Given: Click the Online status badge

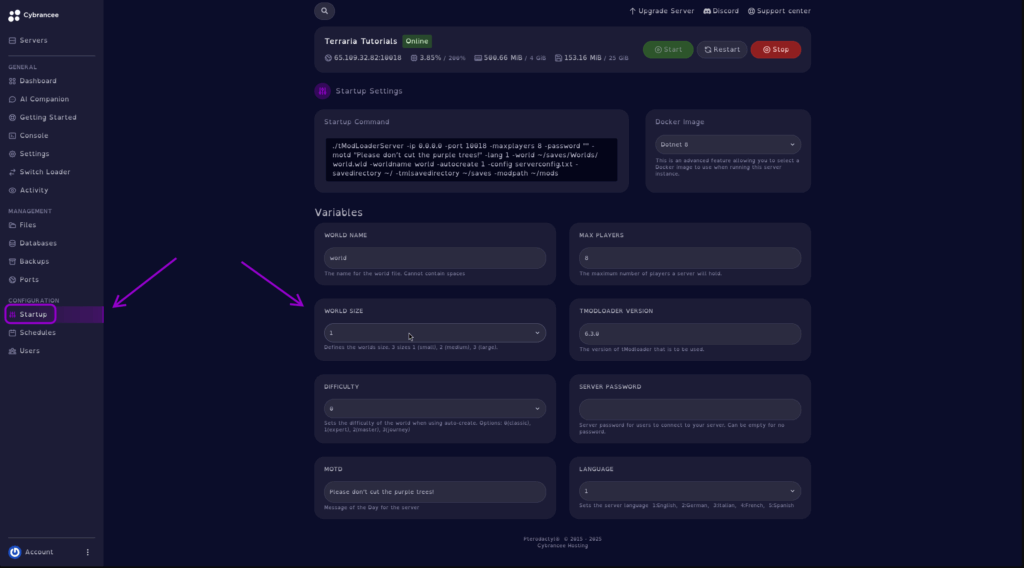Looking at the screenshot, I should pyautogui.click(x=417, y=41).
